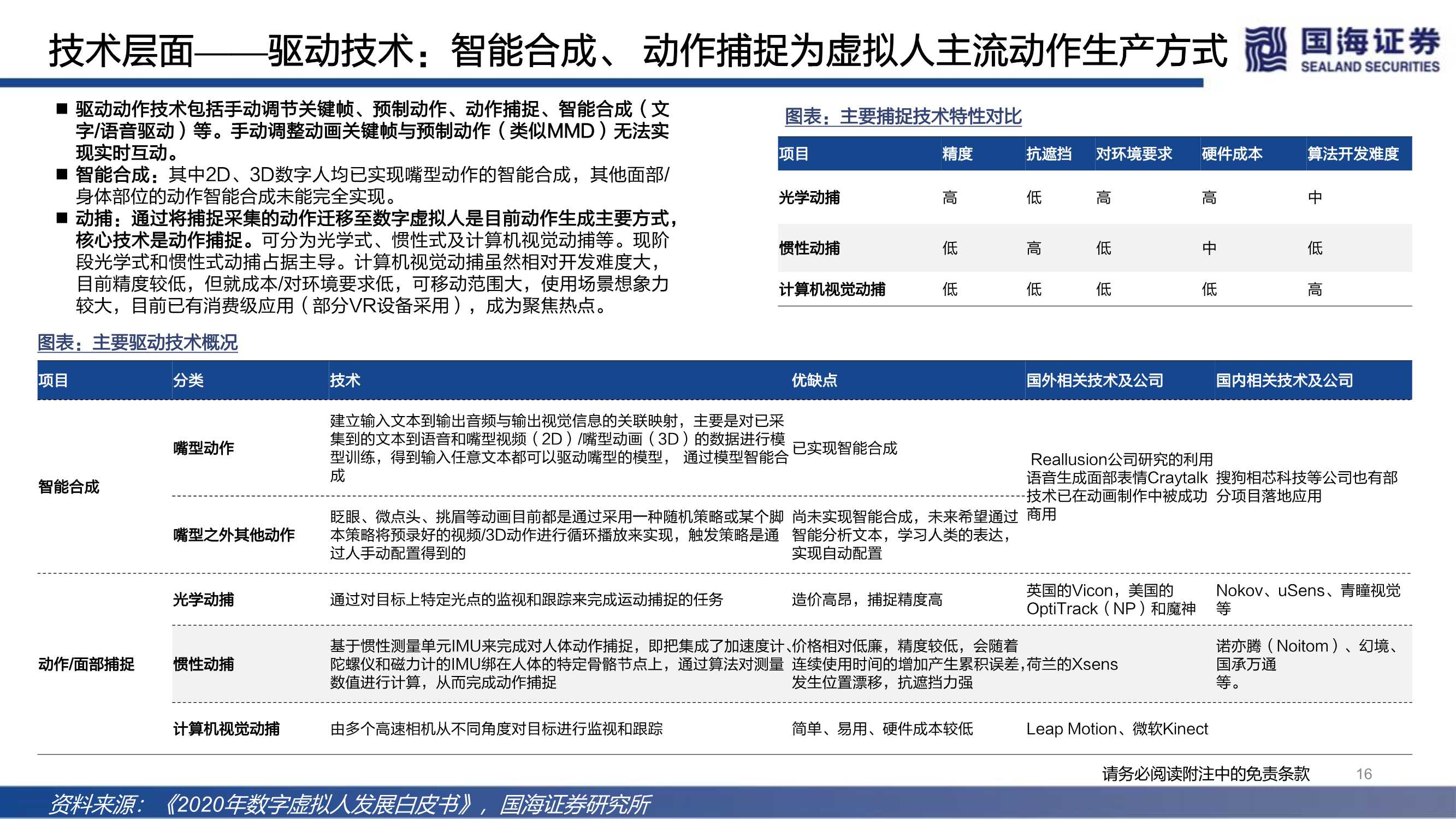
Task: Click the 搜狗相芯科技等公司也有部 text
Action: [1307, 478]
